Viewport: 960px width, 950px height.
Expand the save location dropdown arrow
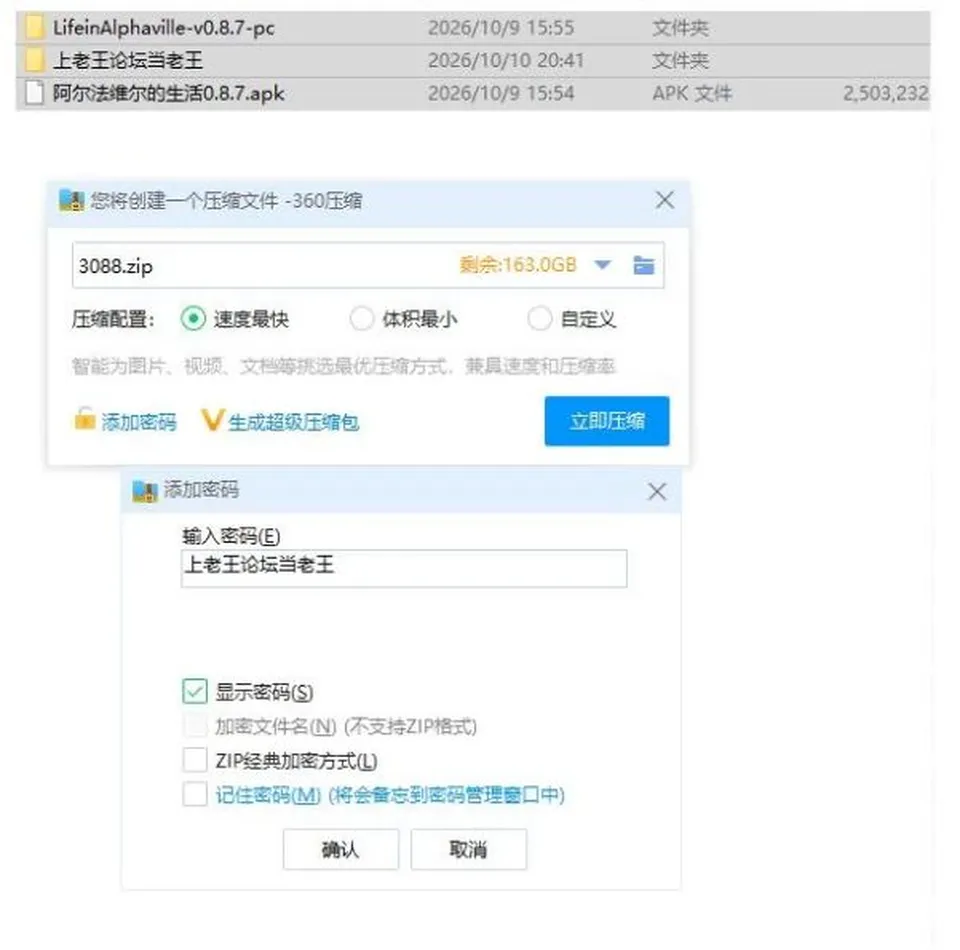(602, 265)
